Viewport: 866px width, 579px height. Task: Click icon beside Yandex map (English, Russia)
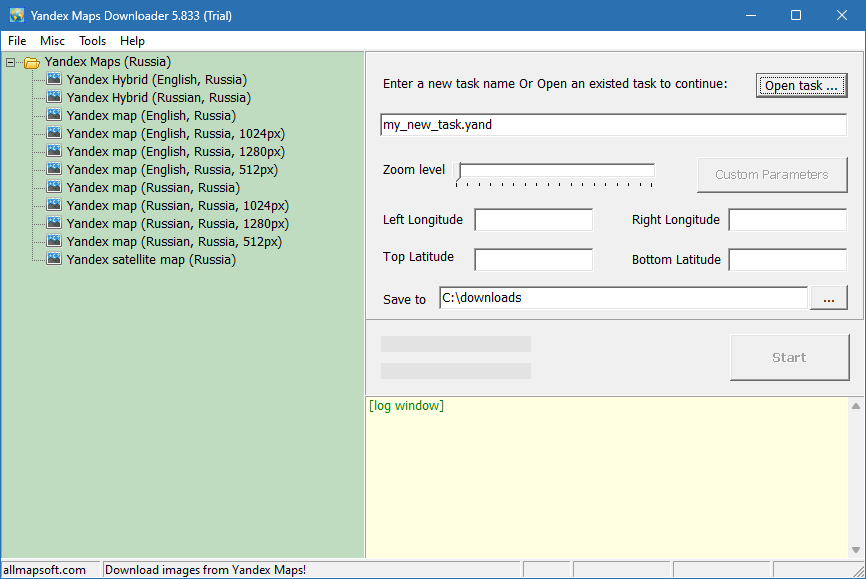point(54,115)
